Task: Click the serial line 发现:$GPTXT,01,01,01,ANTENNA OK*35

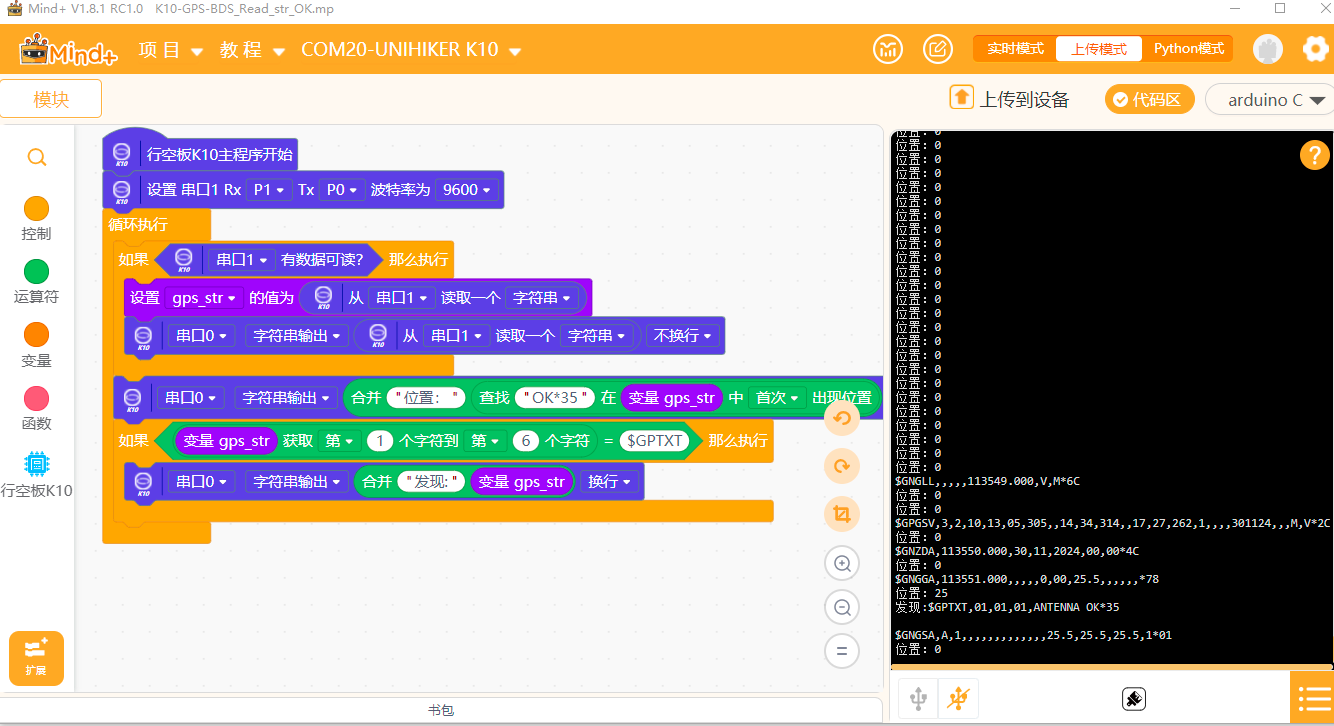Action: 1007,607
